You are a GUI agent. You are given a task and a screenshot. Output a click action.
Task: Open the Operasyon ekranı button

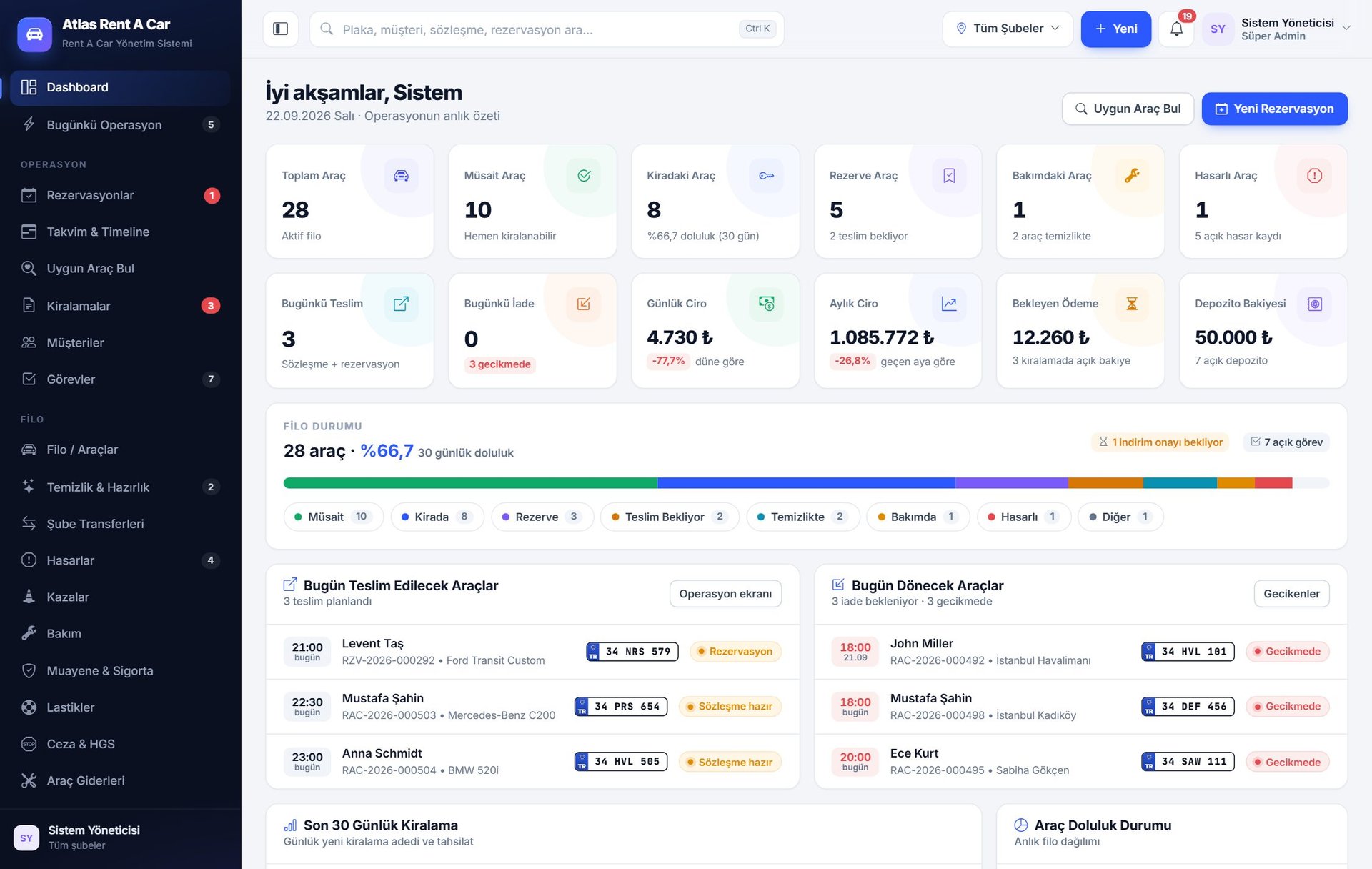coord(725,594)
